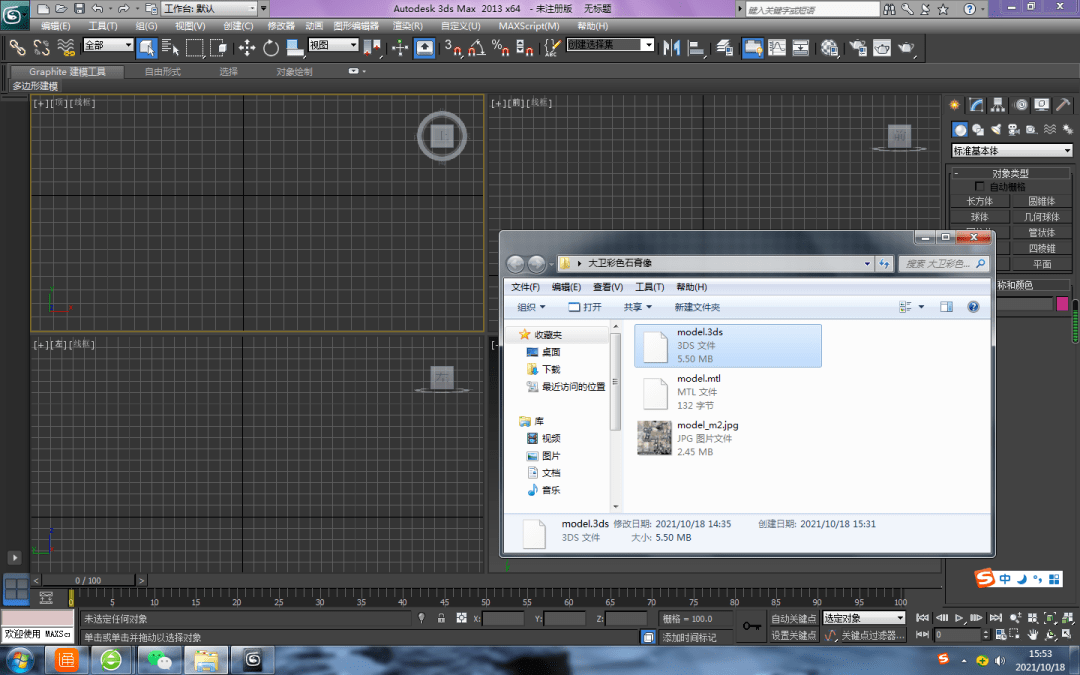Toggle the Angle Snap button

tap(477, 47)
